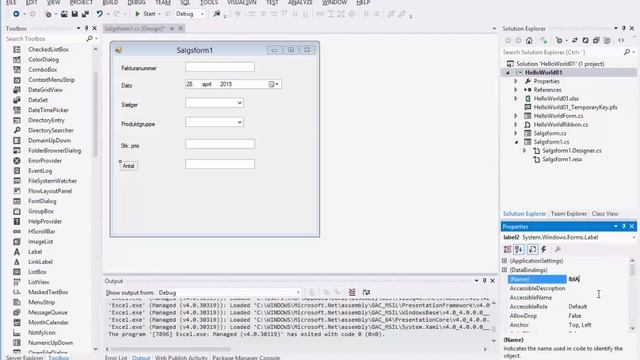
Task: Click the Undo toolbar arrow icon
Action: point(99,14)
